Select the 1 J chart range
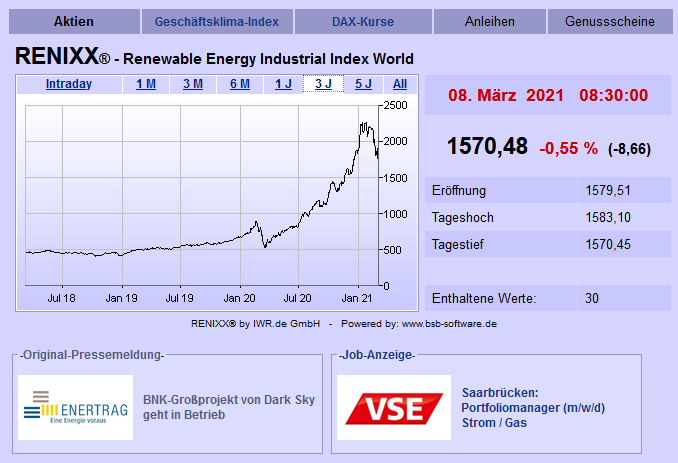 [284, 84]
